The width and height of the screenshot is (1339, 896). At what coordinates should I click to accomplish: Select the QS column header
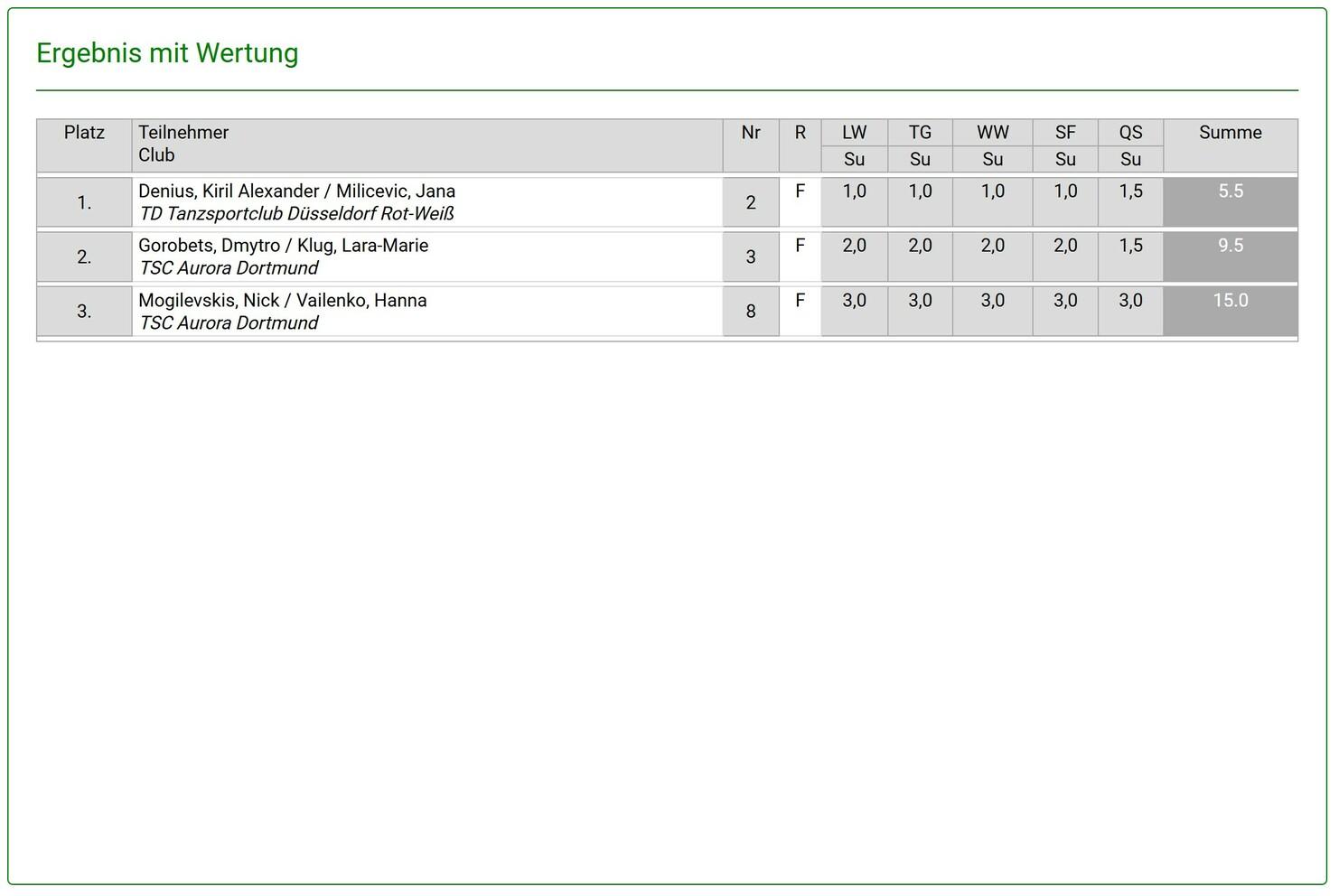coord(1130,133)
